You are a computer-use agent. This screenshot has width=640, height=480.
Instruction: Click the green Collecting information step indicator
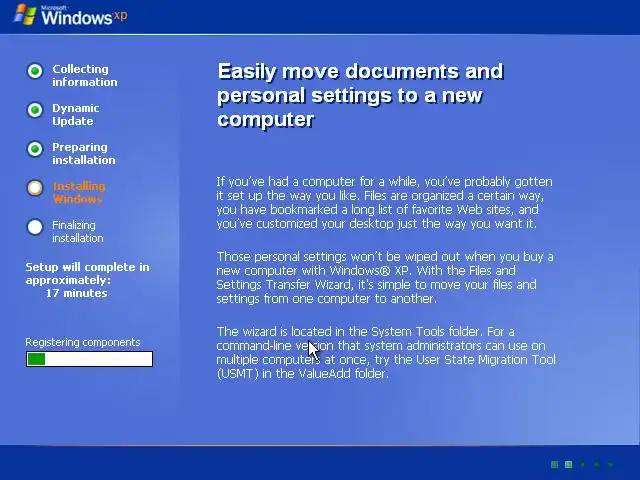[35, 71]
